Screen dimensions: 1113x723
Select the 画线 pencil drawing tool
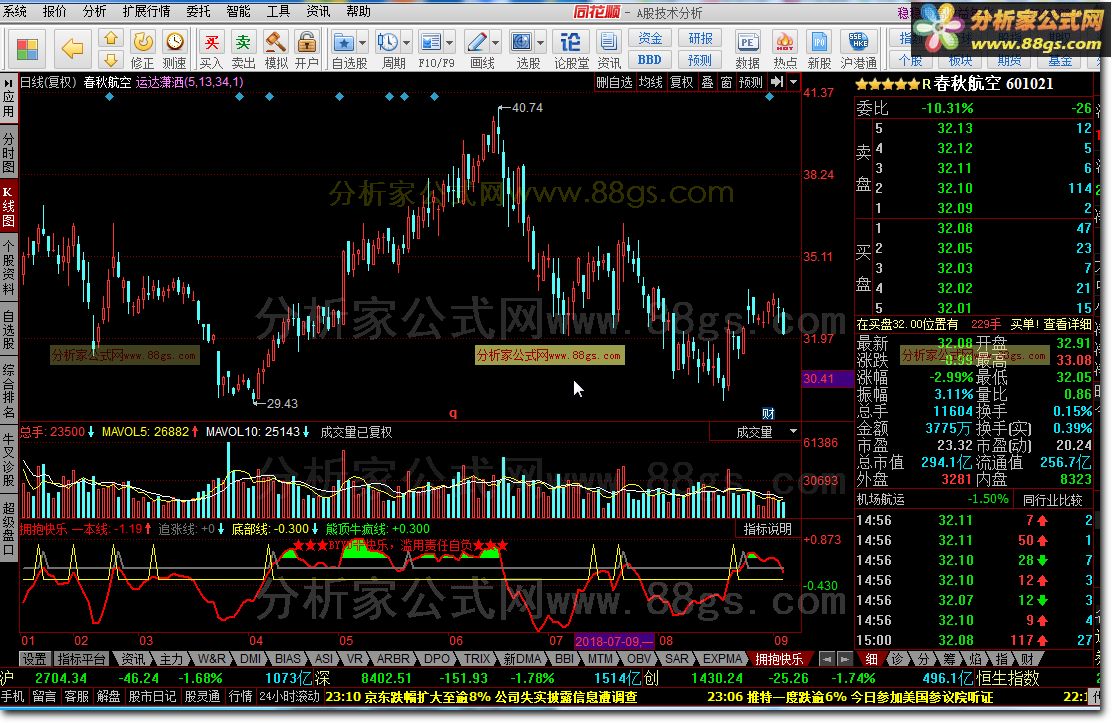point(476,42)
